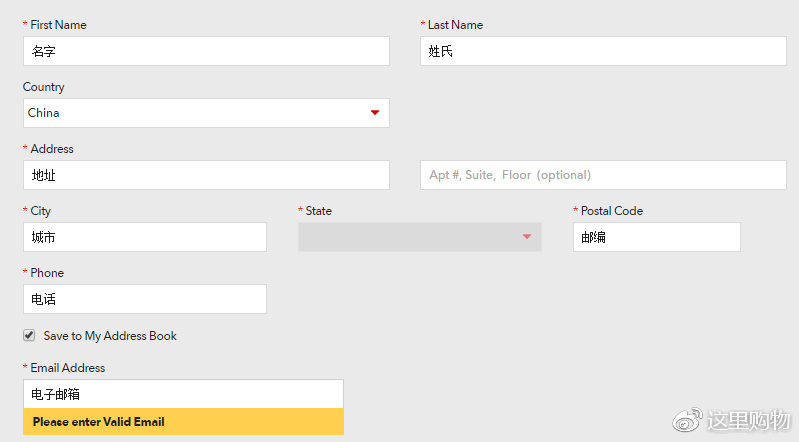Uncheck Save to My Address Book checkbox
The height and width of the screenshot is (442, 799).
pyautogui.click(x=29, y=335)
